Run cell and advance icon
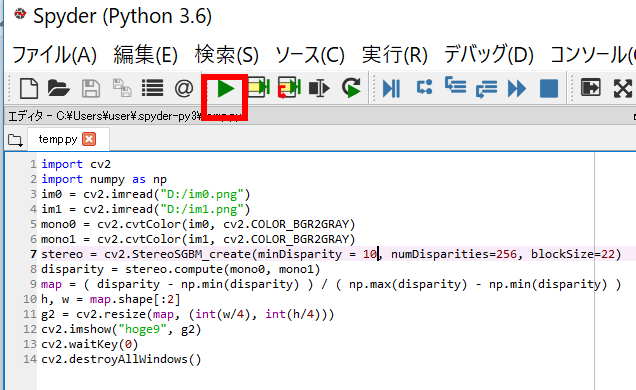 coord(289,88)
